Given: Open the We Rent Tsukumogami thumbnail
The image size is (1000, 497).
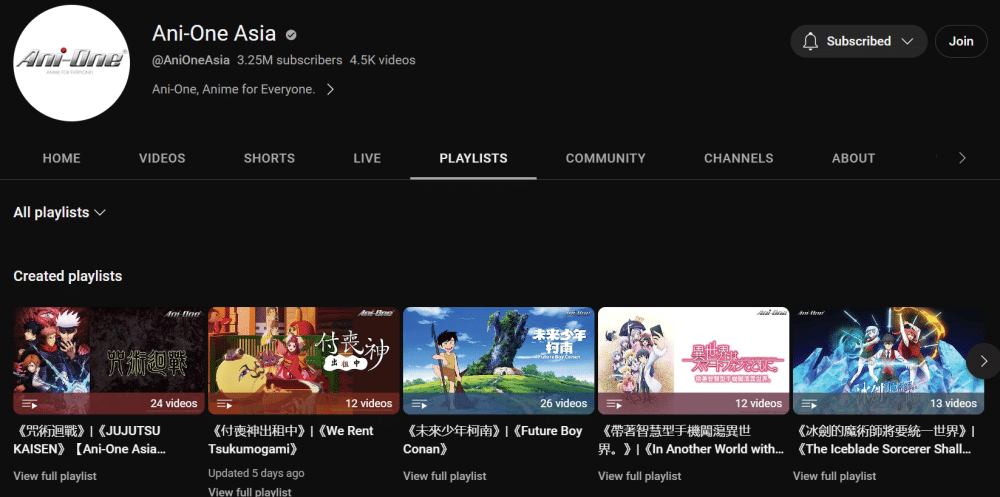Looking at the screenshot, I should pyautogui.click(x=304, y=360).
